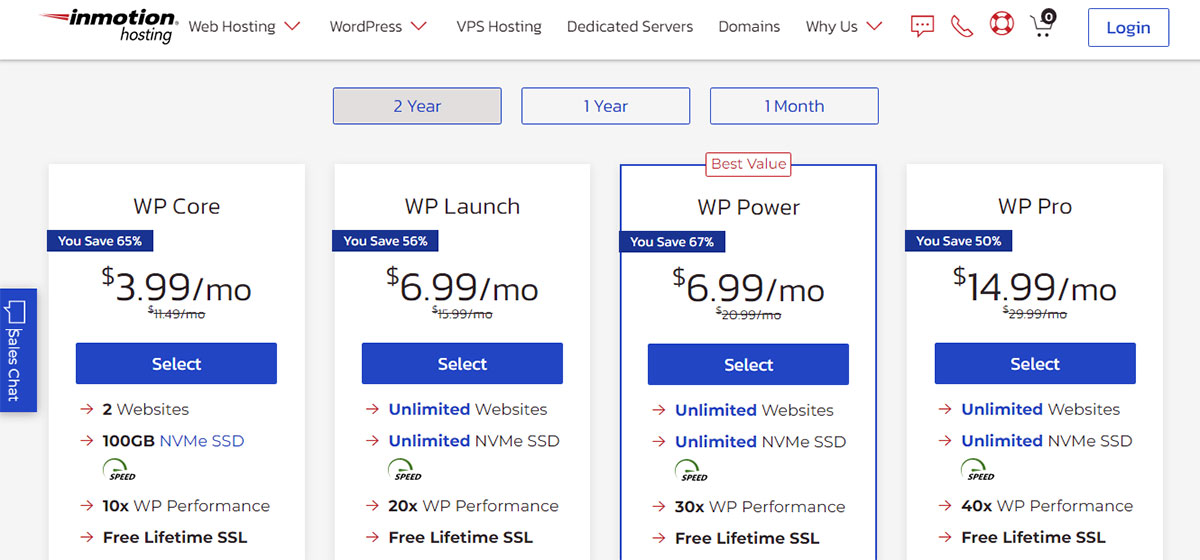Choose the 2 Year billing term
1200x560 pixels.
coord(417,106)
